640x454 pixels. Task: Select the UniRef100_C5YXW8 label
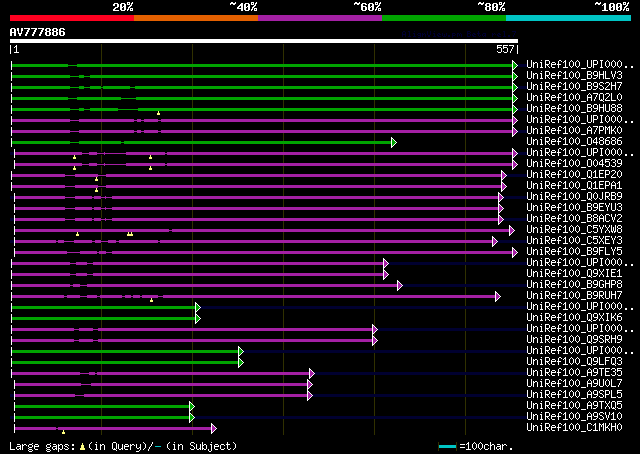[x=574, y=229]
